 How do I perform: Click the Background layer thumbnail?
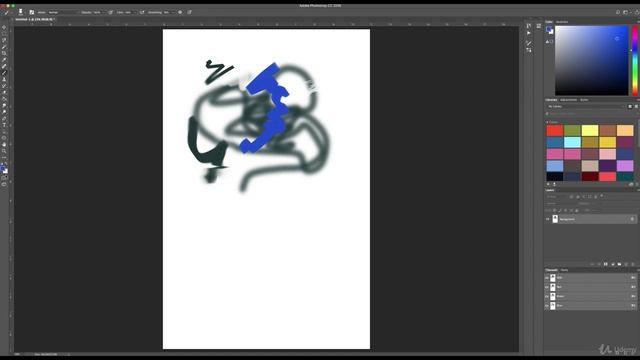pyautogui.click(x=555, y=219)
